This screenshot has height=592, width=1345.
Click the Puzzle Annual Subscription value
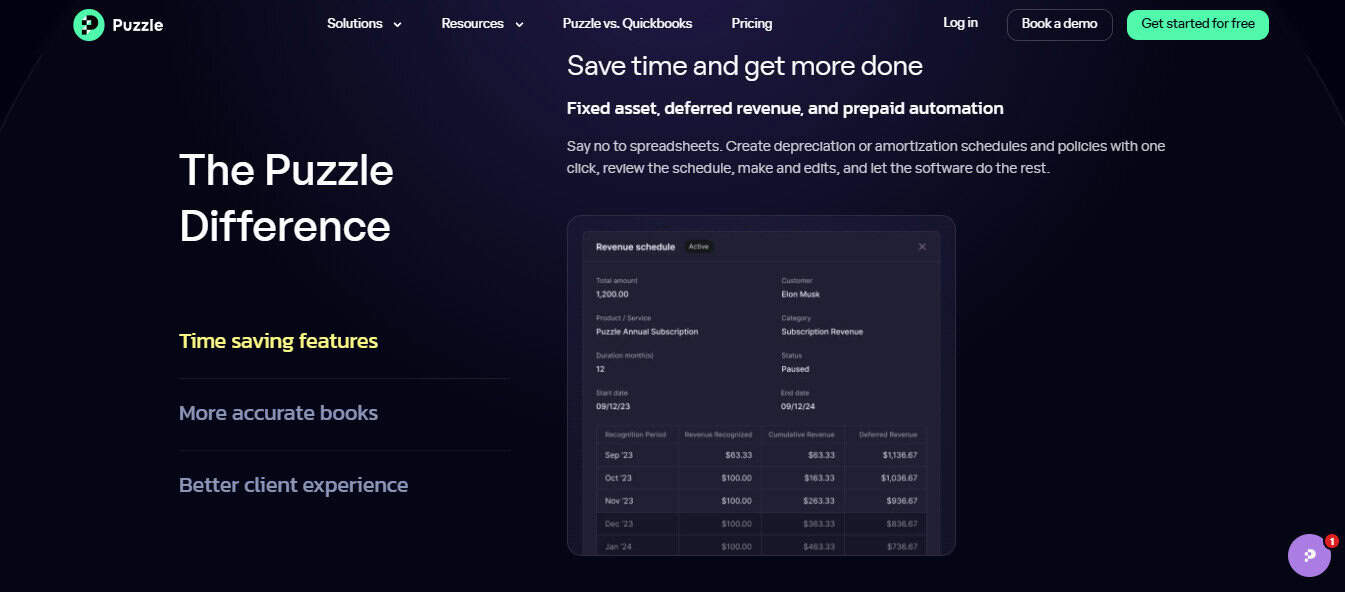pos(647,332)
